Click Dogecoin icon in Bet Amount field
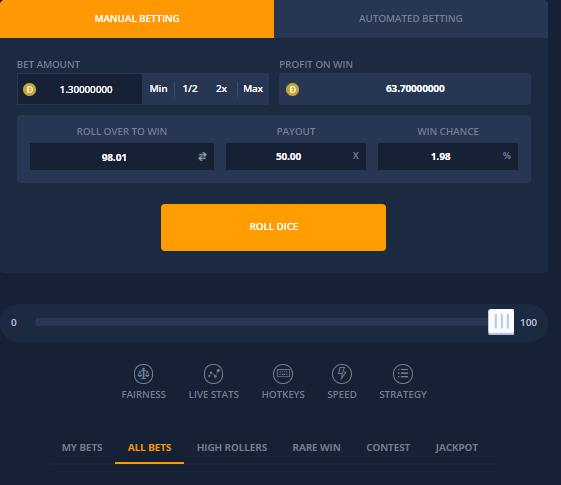This screenshot has height=485, width=561. click(x=29, y=89)
